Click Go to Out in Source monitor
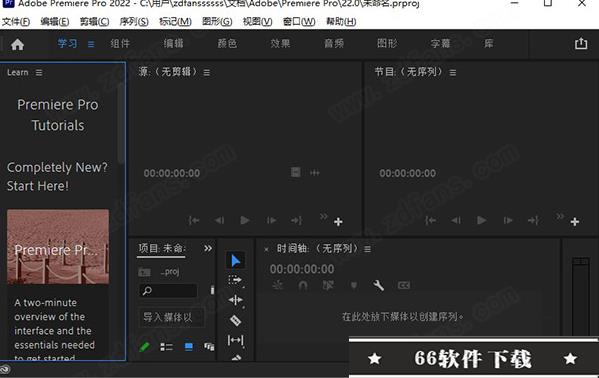The image size is (599, 378). [x=296, y=221]
